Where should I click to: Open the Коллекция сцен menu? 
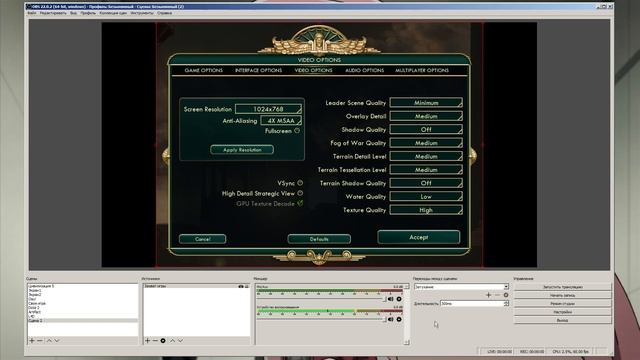tap(113, 13)
